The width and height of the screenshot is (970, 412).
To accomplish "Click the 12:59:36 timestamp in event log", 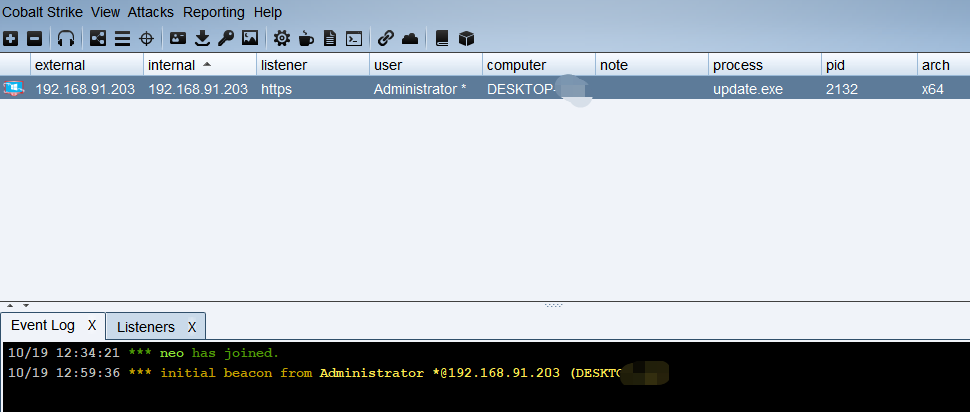I will tap(88, 373).
